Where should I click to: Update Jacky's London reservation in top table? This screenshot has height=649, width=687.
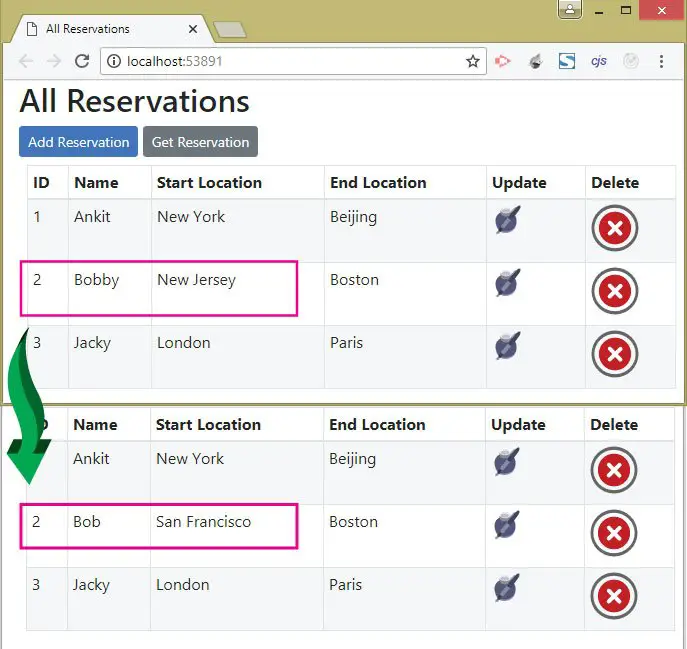pyautogui.click(x=508, y=346)
